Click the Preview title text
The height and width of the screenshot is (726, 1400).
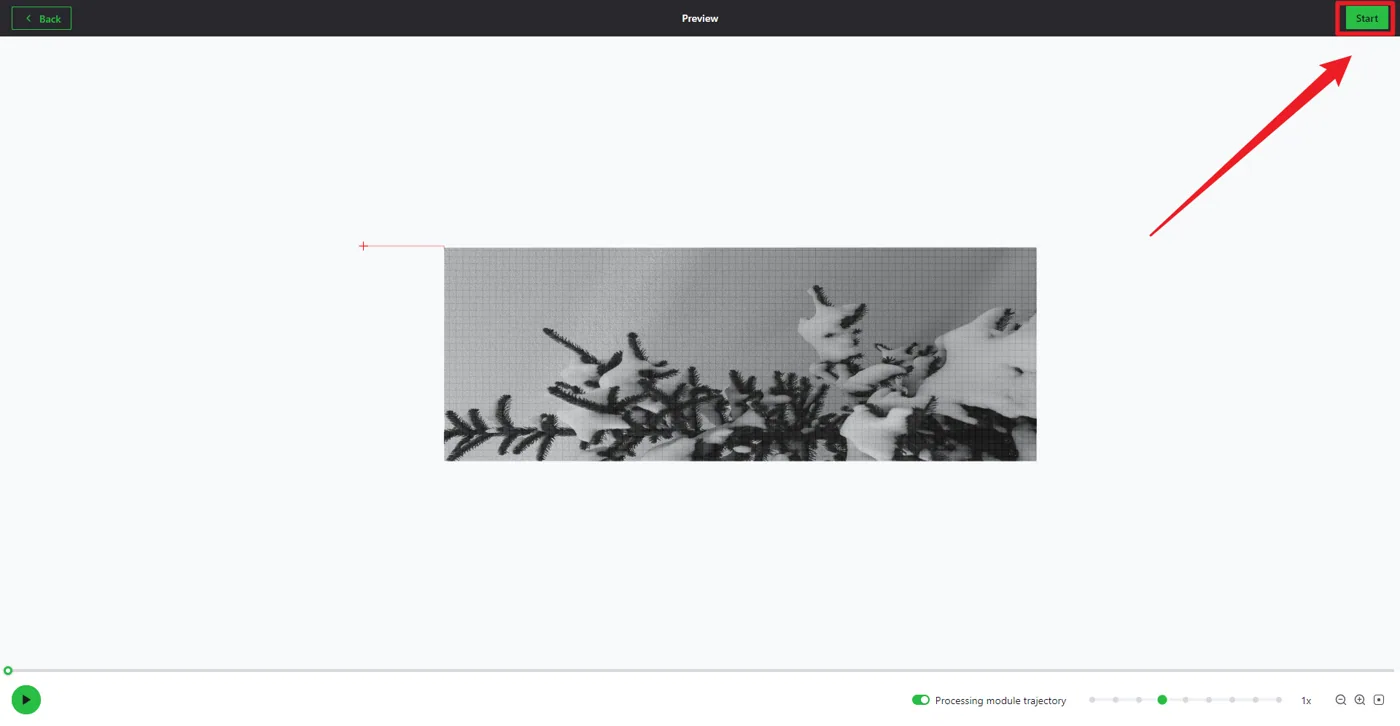click(x=700, y=18)
